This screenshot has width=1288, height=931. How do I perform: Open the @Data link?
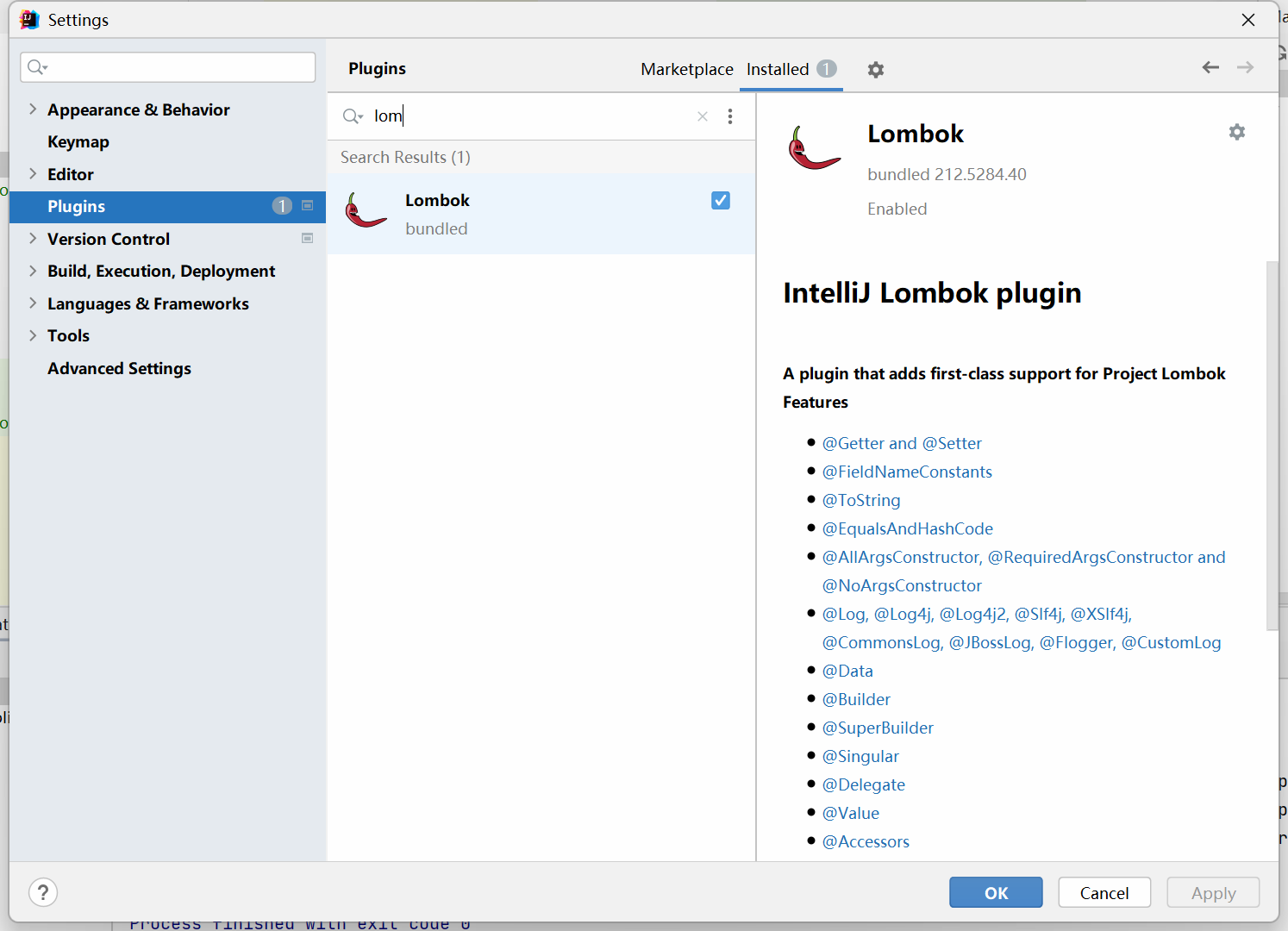click(847, 671)
